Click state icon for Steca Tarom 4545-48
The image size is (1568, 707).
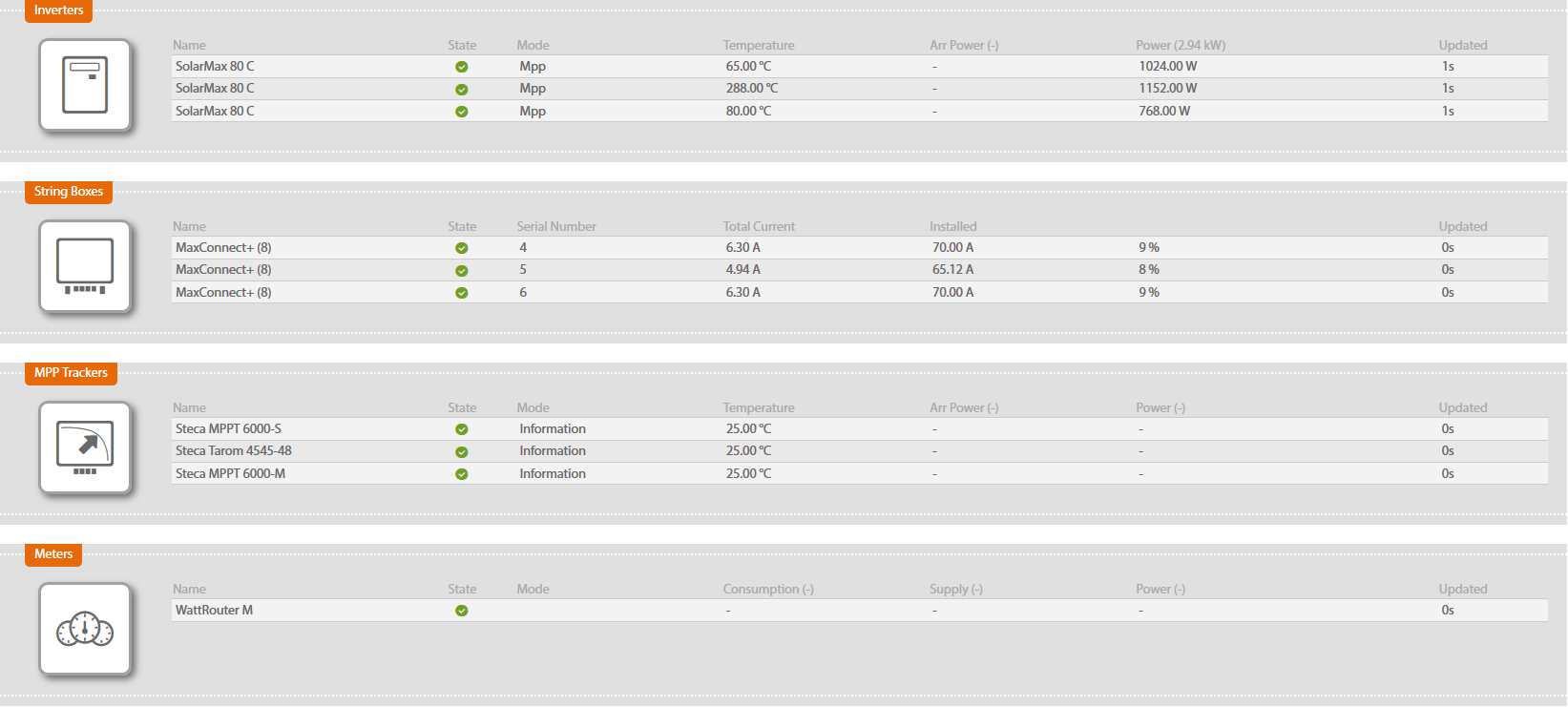462,451
